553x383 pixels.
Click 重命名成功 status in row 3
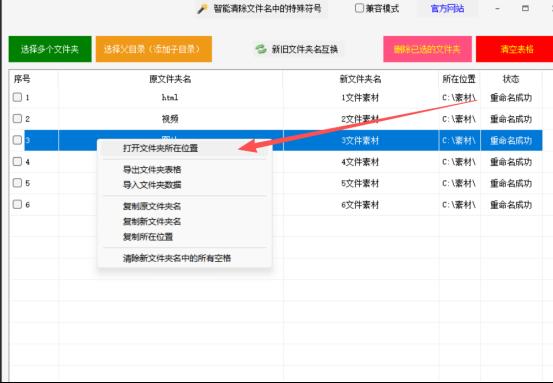pyautogui.click(x=511, y=140)
